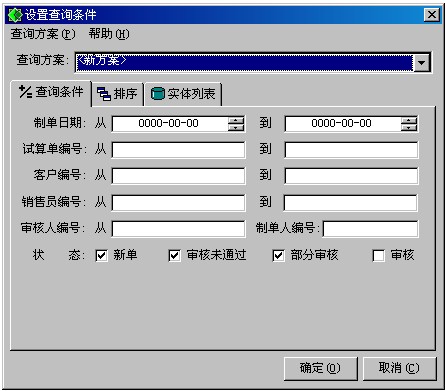Uncheck the 审核未通过 checkbox
This screenshot has height=391, width=445.
coord(175,256)
